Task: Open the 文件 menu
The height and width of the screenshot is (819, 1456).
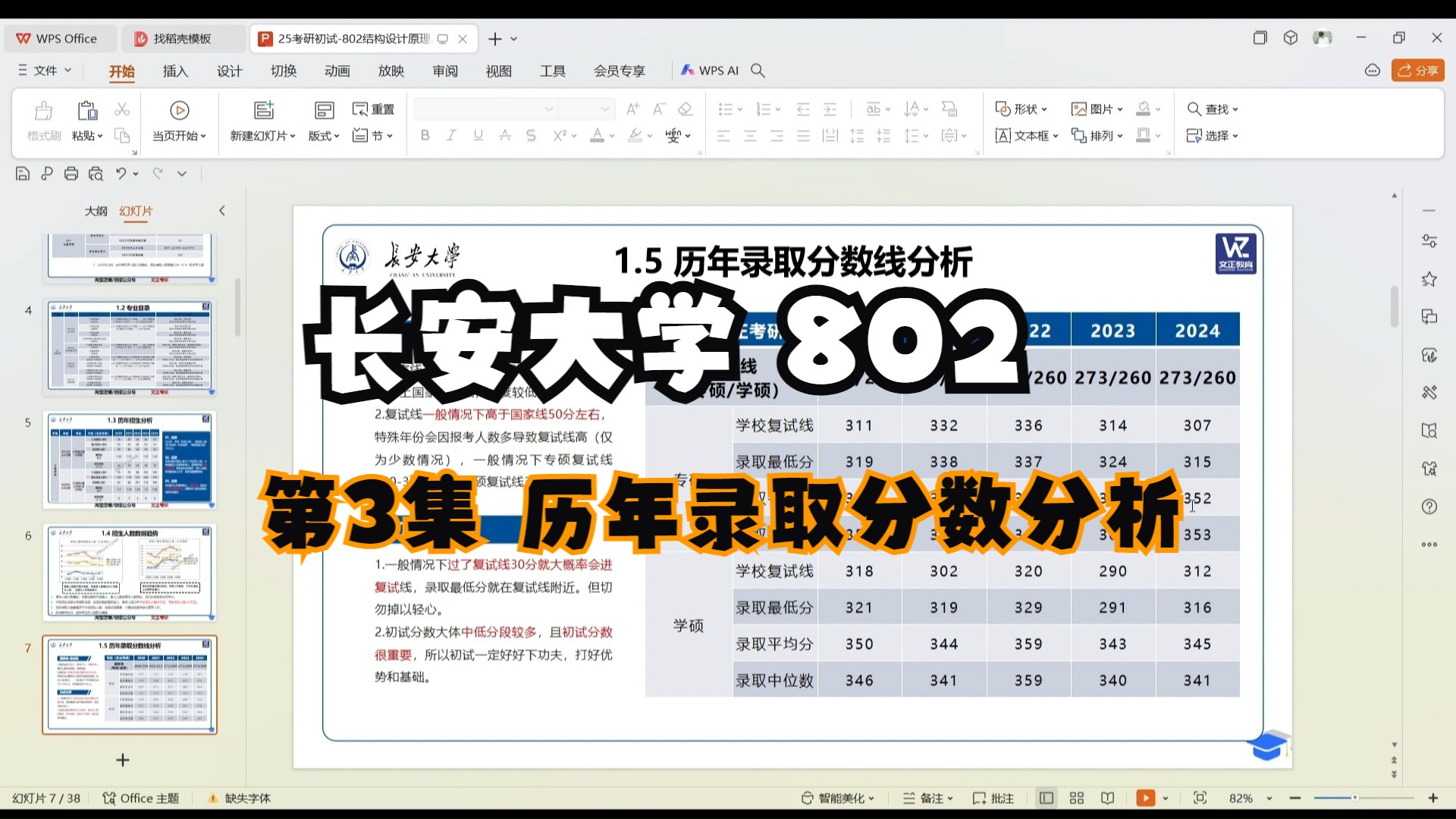Action: 45,71
